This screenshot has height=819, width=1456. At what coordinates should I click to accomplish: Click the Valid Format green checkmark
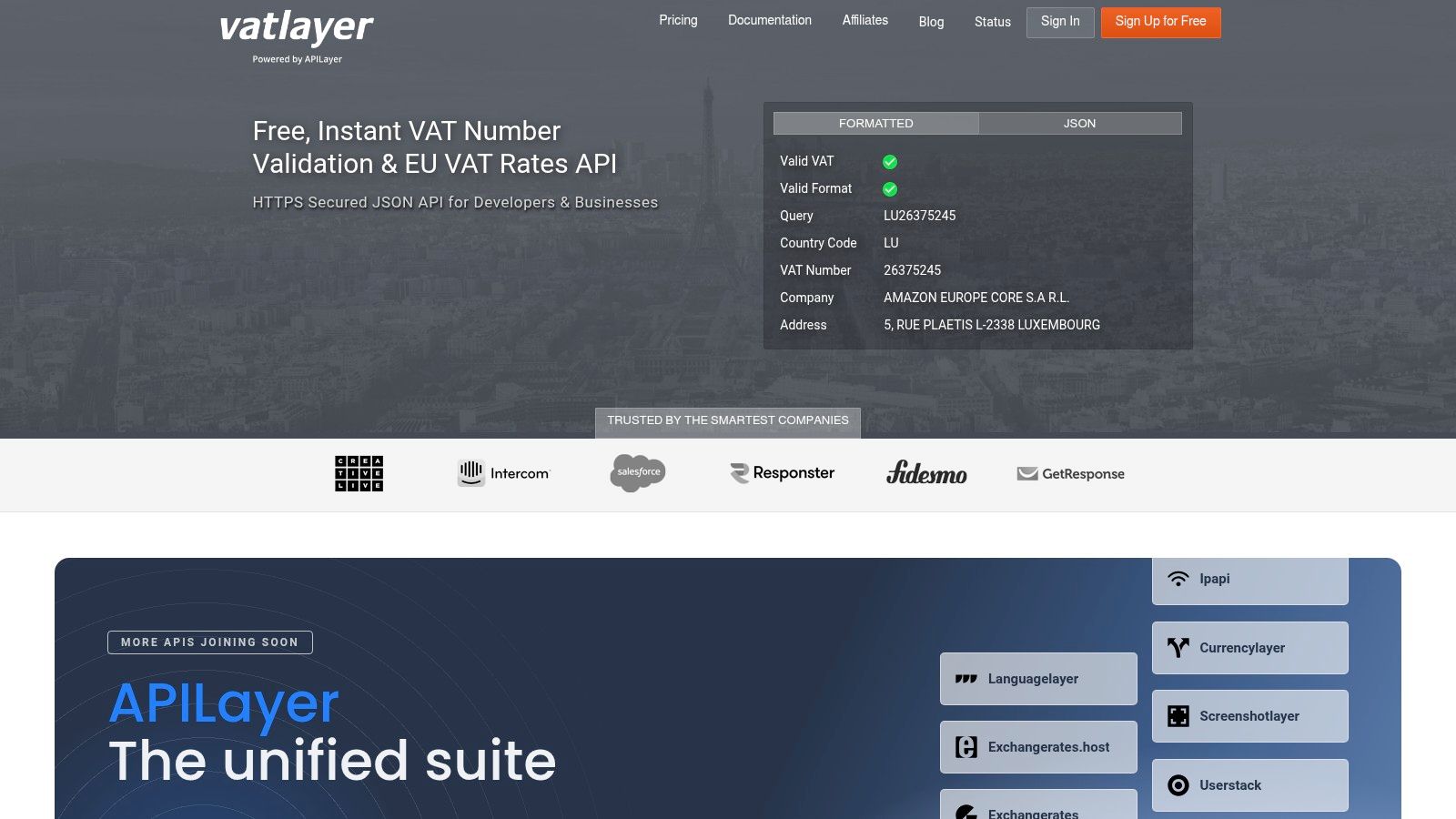tap(890, 189)
